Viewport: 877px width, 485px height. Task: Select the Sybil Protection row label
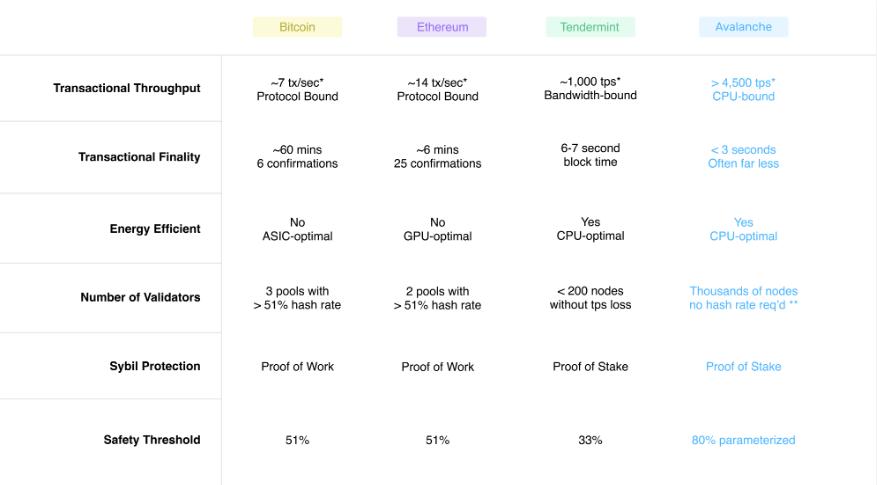pos(155,366)
